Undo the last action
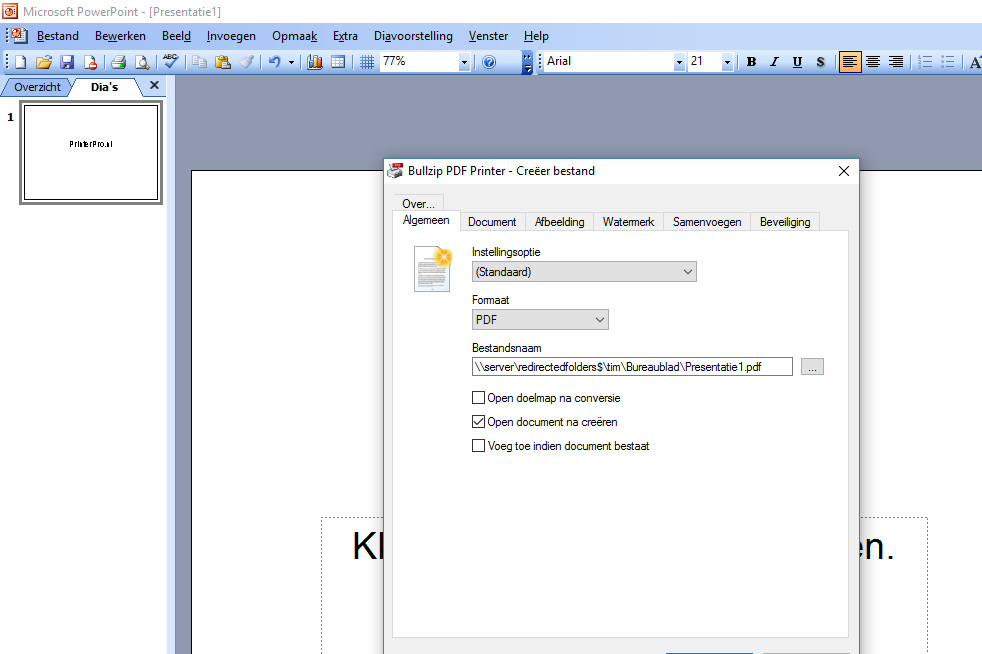 pyautogui.click(x=274, y=61)
